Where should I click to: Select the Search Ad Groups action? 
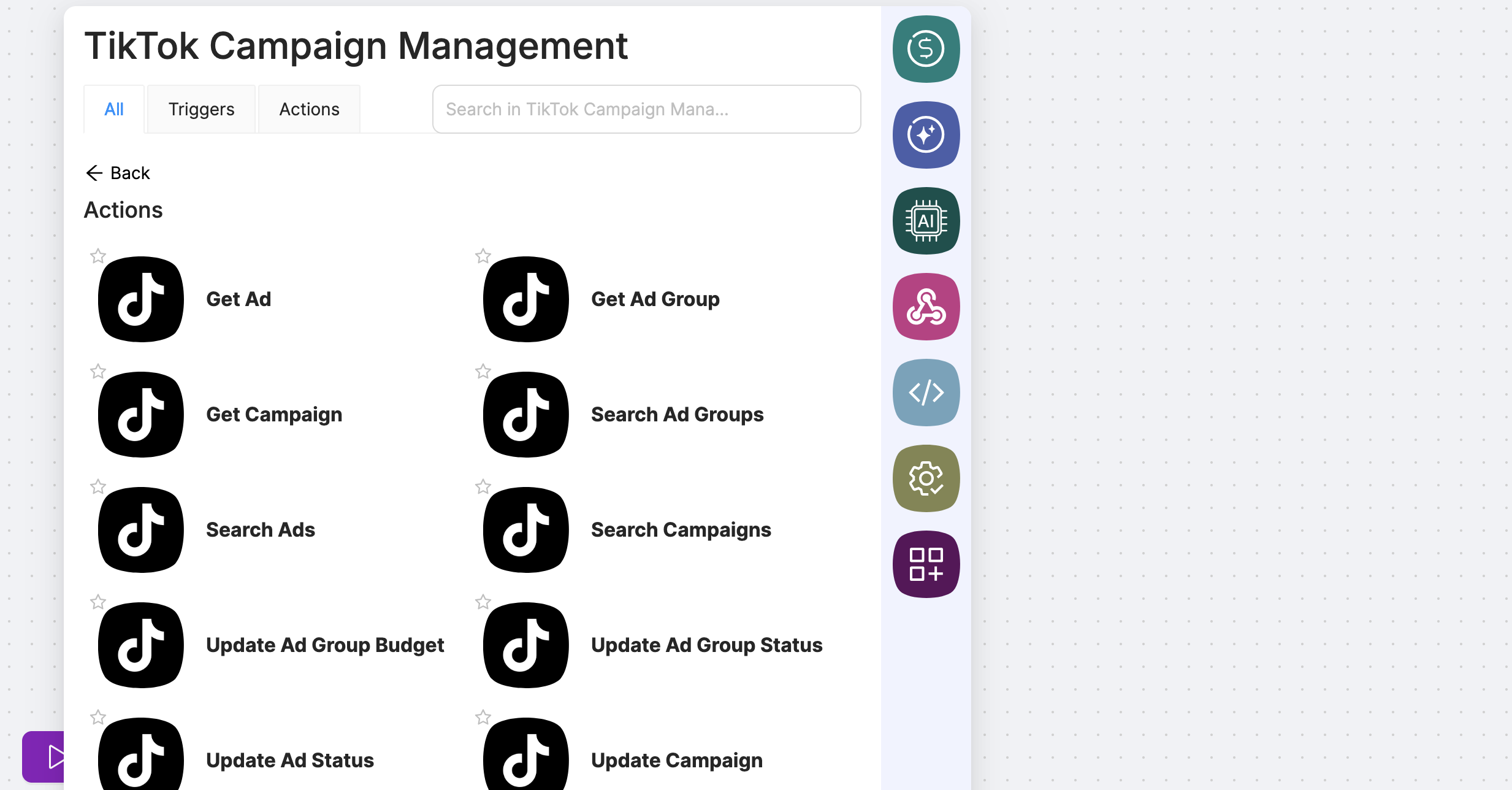677,415
